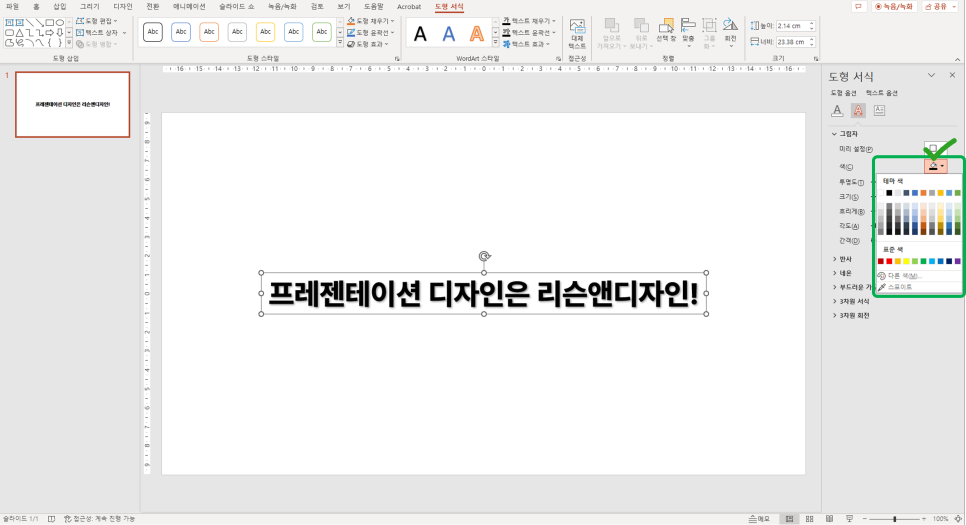This screenshot has height=525, width=966.
Task: Click the 녹음/녹화 (Record) button at top right
Action: click(895, 7)
